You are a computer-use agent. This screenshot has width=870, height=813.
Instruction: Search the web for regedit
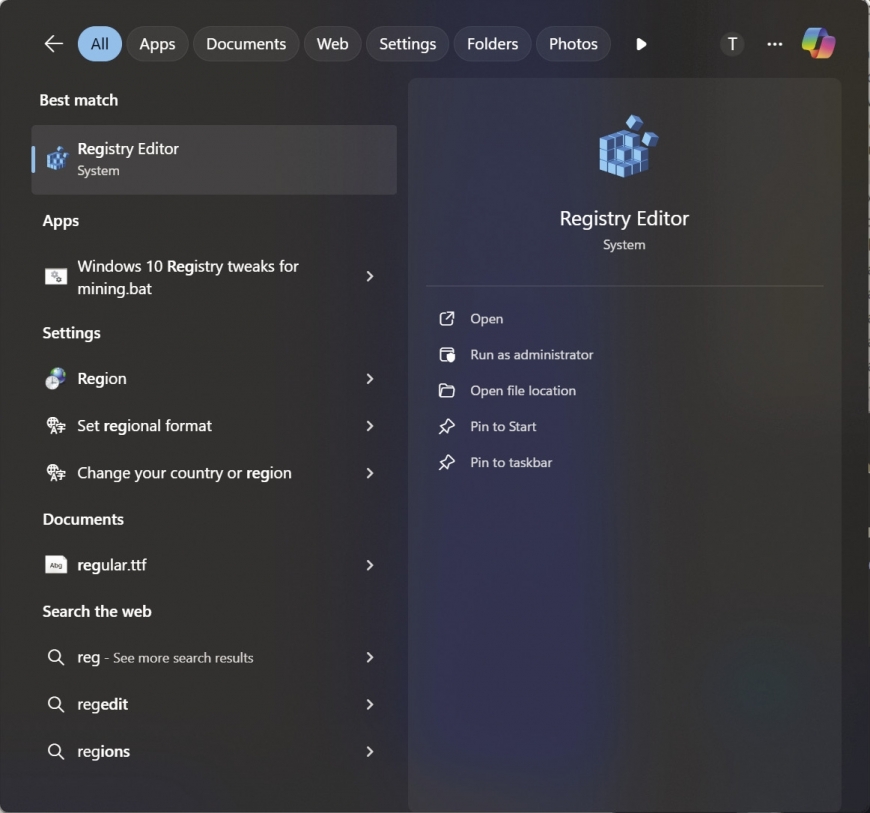click(x=214, y=704)
